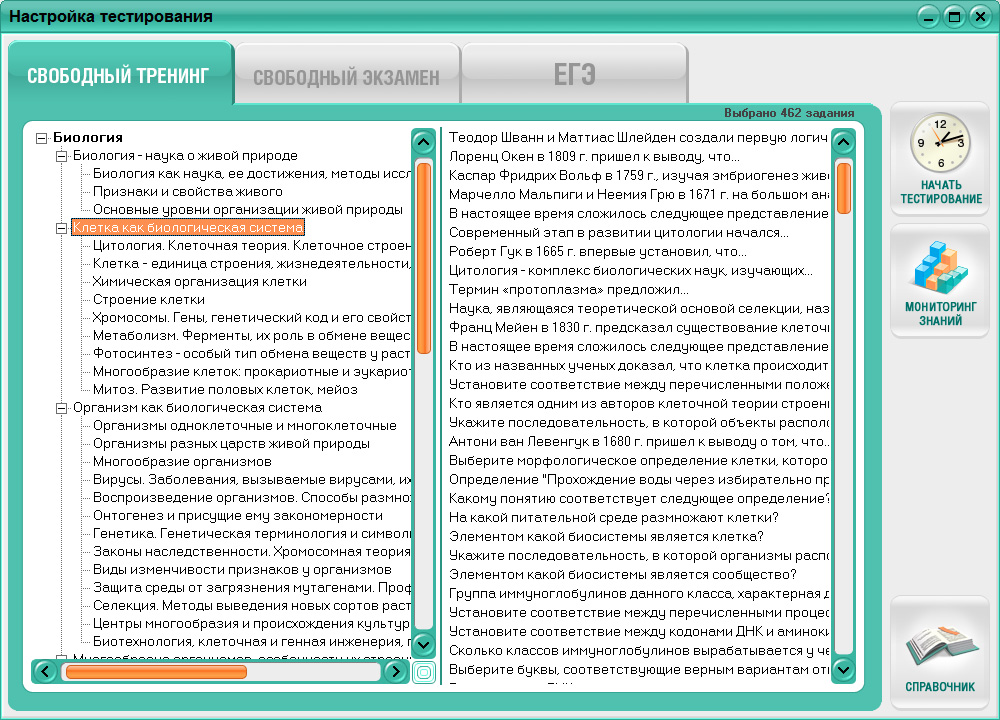Click tree horizontal scroll right arrow

click(396, 672)
